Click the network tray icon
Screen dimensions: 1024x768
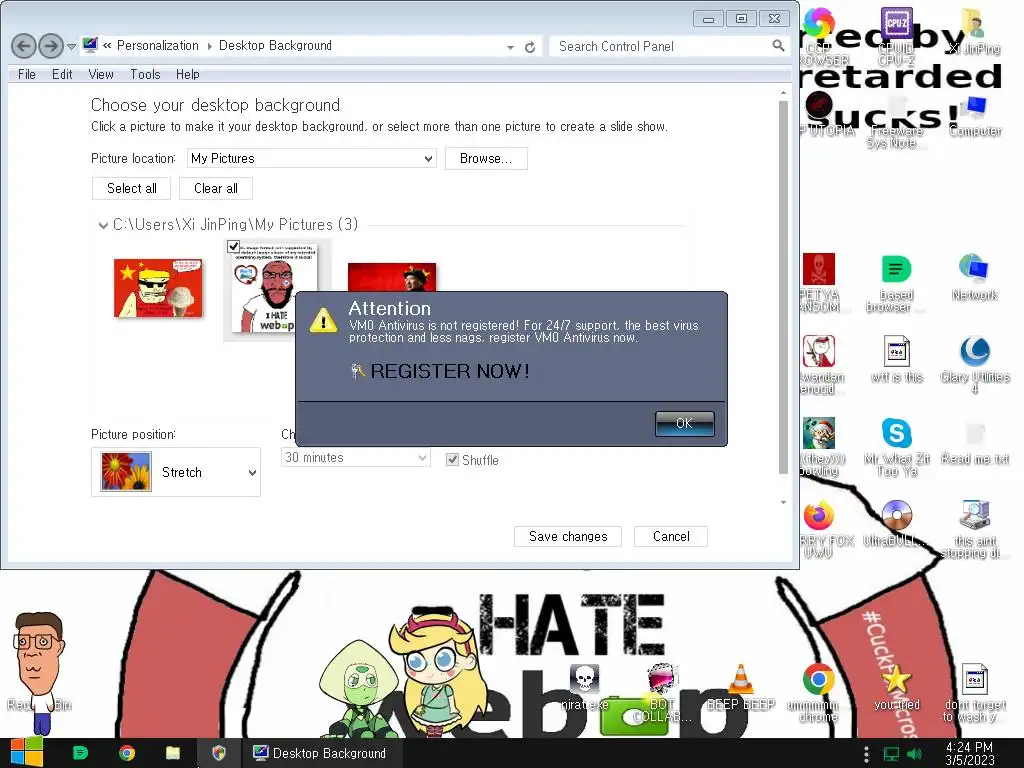pos(891,754)
